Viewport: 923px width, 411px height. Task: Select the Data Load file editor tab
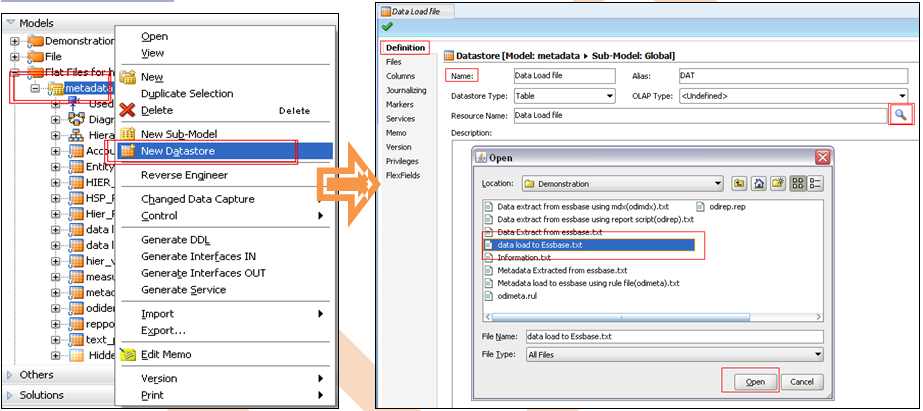(417, 11)
